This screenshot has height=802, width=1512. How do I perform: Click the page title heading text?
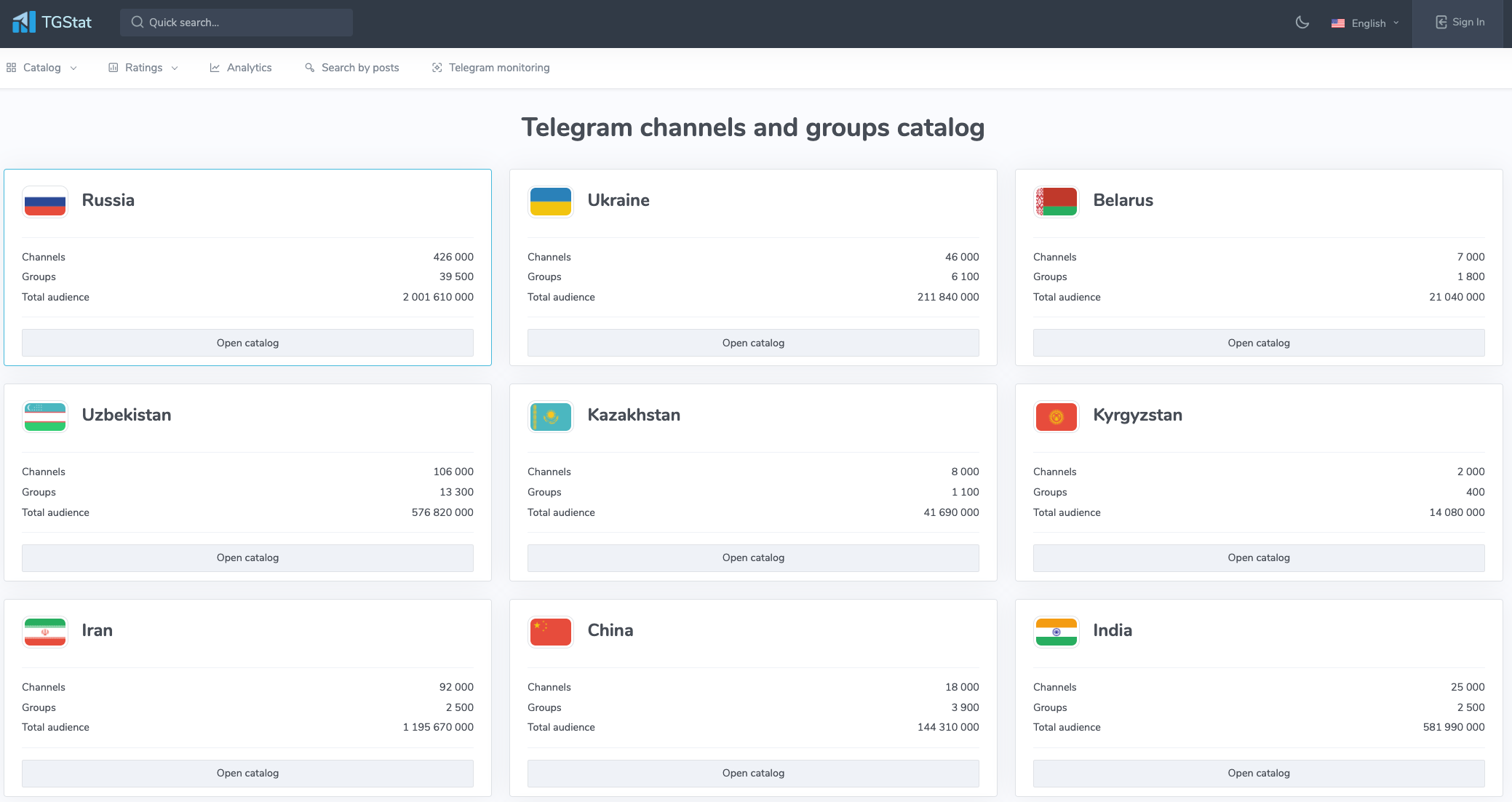point(753,127)
